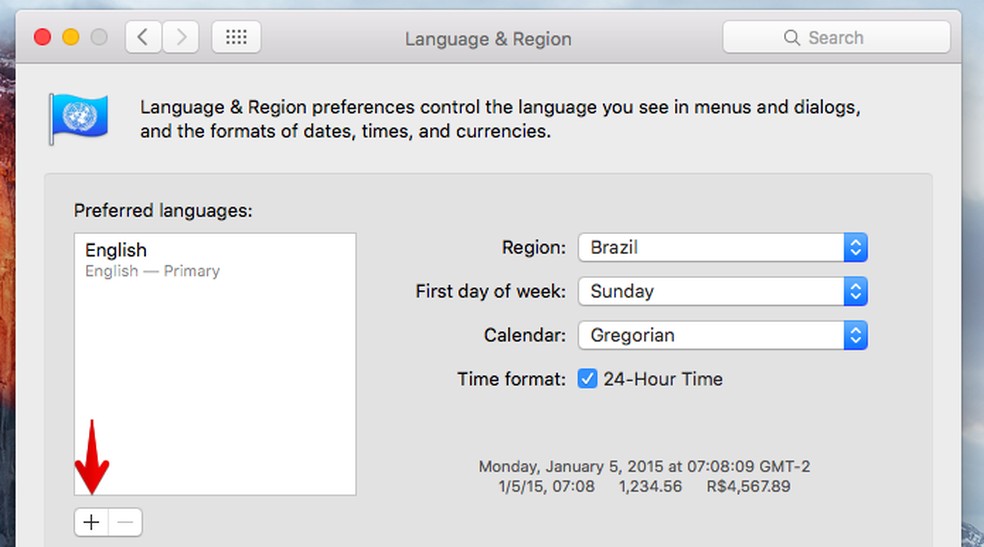Click the forward arrow navigation button
984x547 pixels.
point(180,38)
